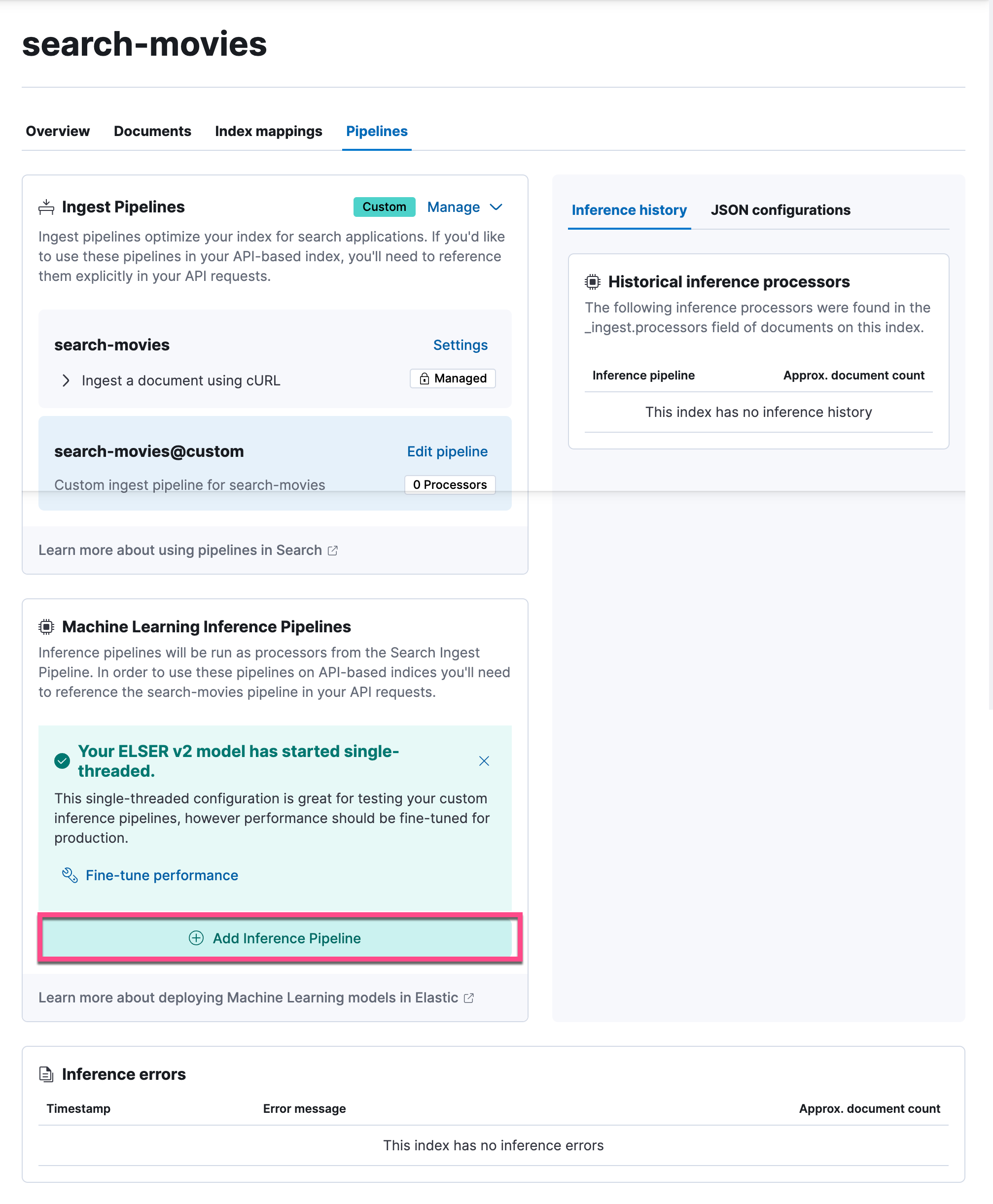Open Settings for the search-movies pipeline
The height and width of the screenshot is (1204, 993).
(x=460, y=344)
